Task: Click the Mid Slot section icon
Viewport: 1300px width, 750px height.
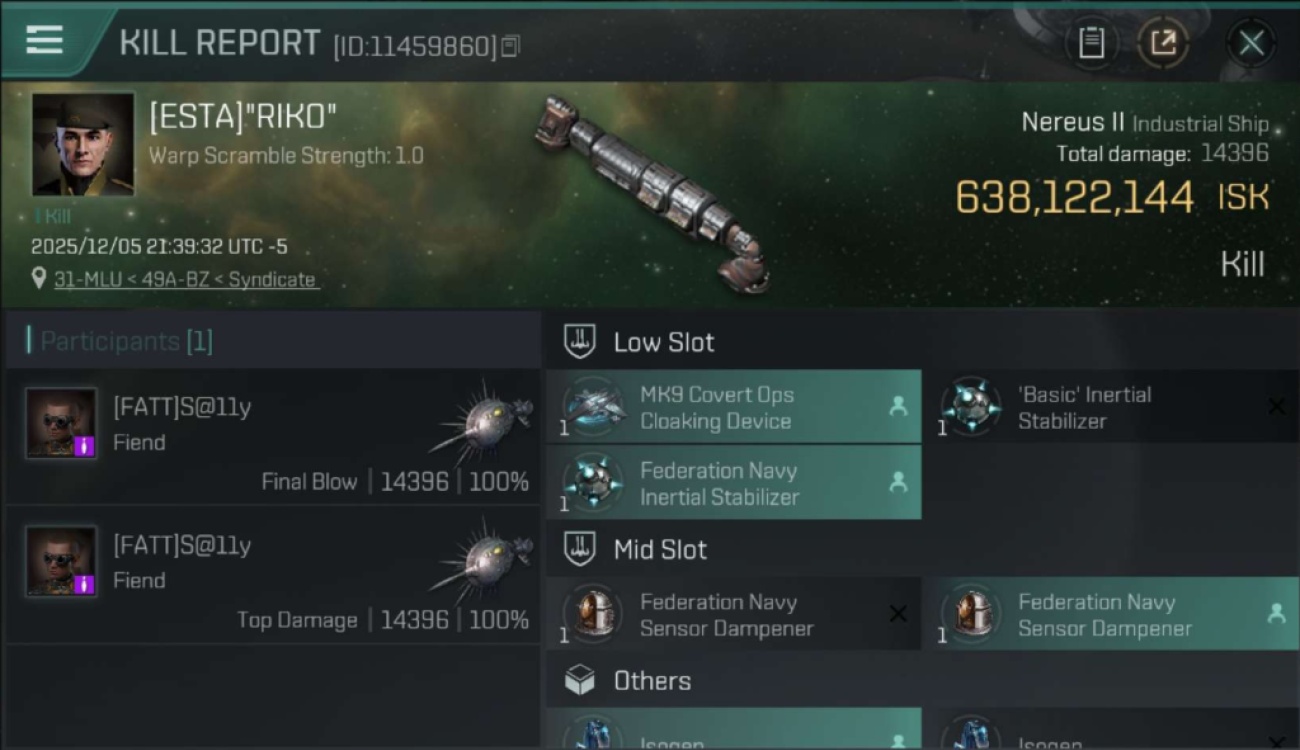Action: pos(580,549)
